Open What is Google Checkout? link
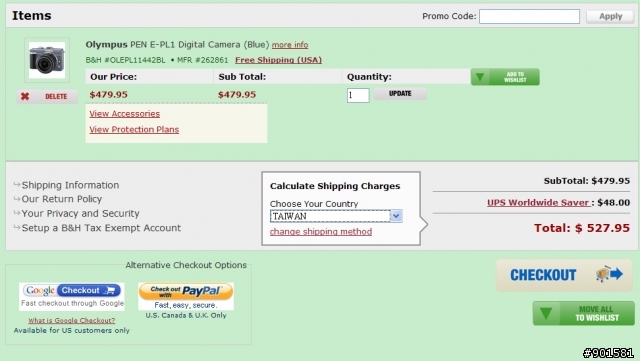640x361 pixels. pos(72,321)
